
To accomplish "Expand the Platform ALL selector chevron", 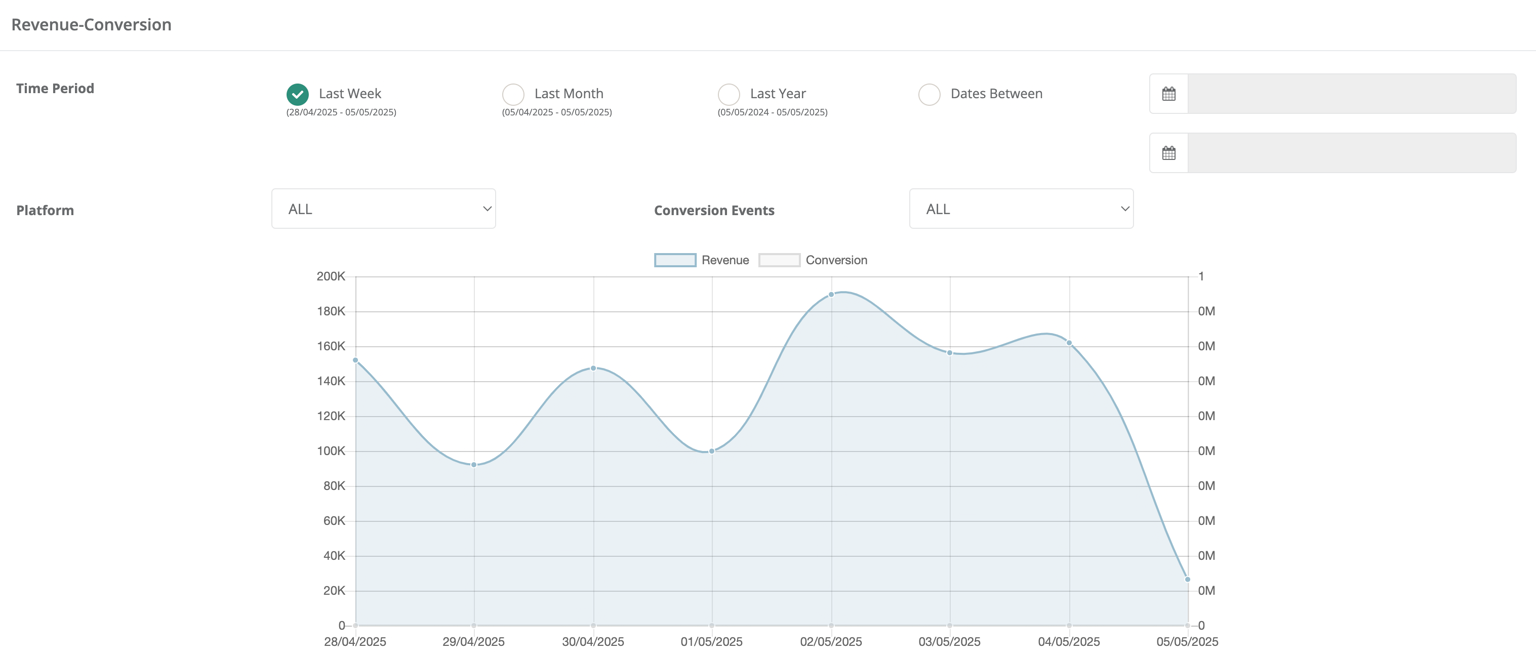I will (x=486, y=208).
